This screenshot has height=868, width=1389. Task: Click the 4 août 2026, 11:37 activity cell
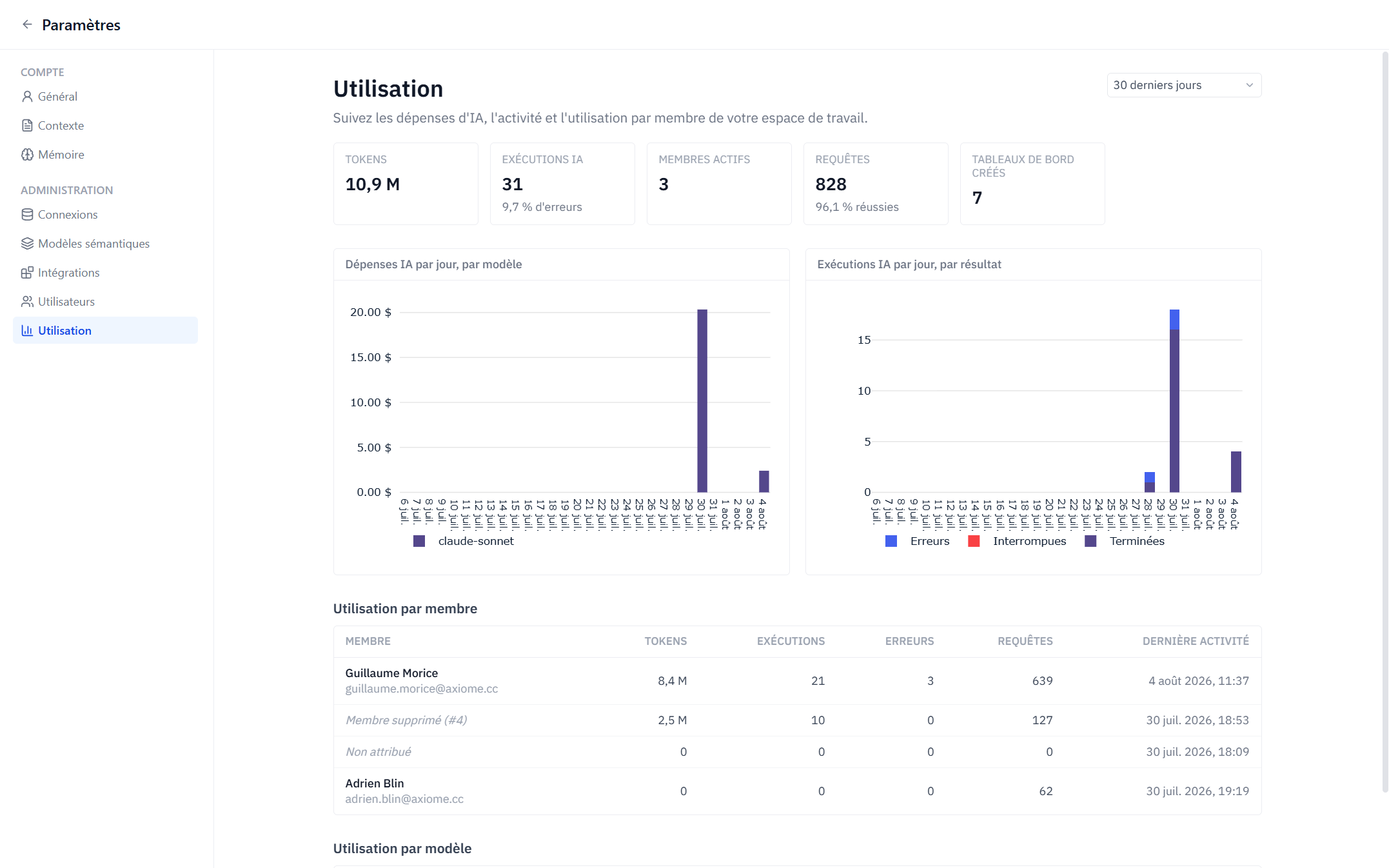coord(1199,681)
